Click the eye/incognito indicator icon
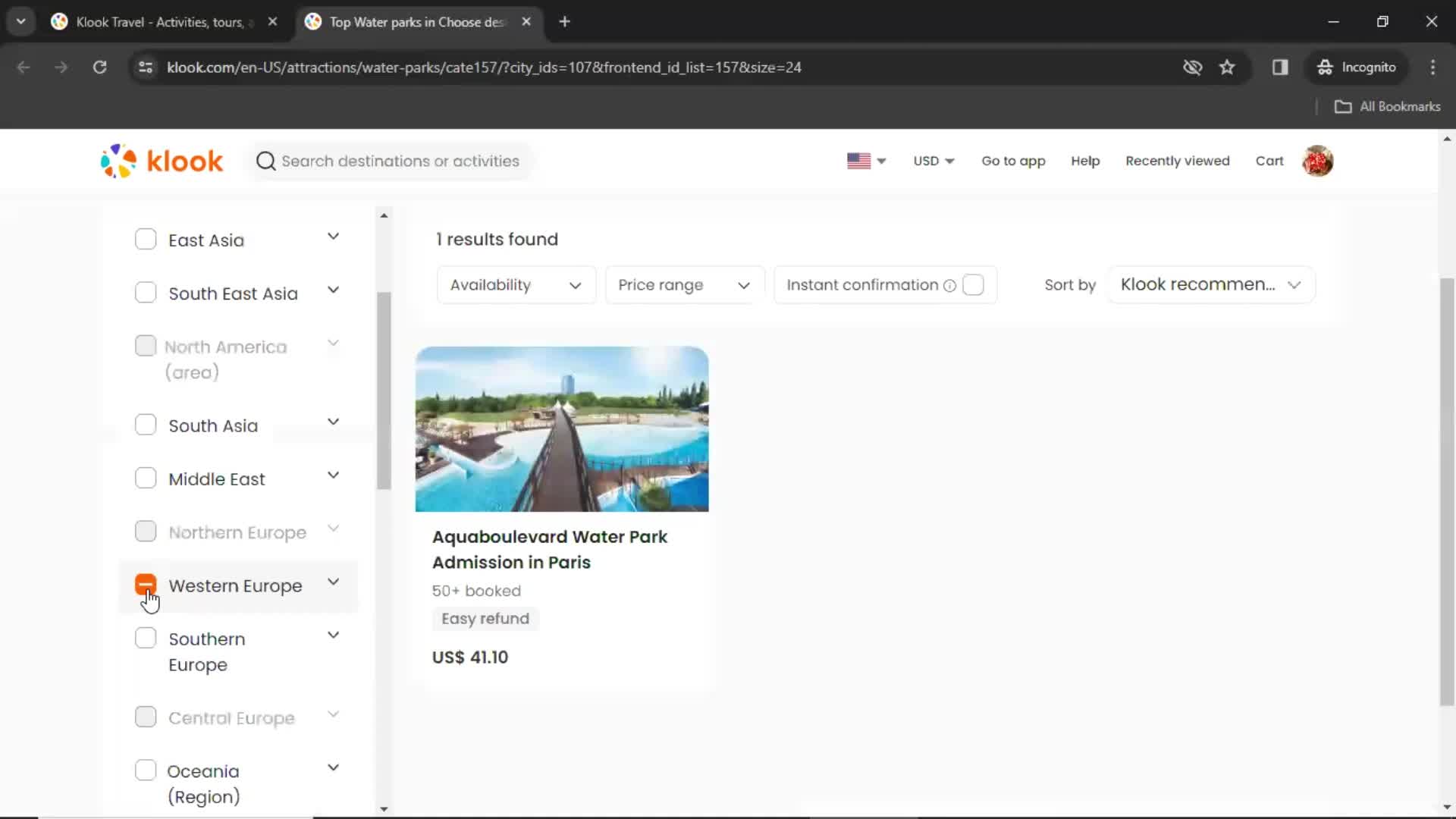 (x=1192, y=67)
